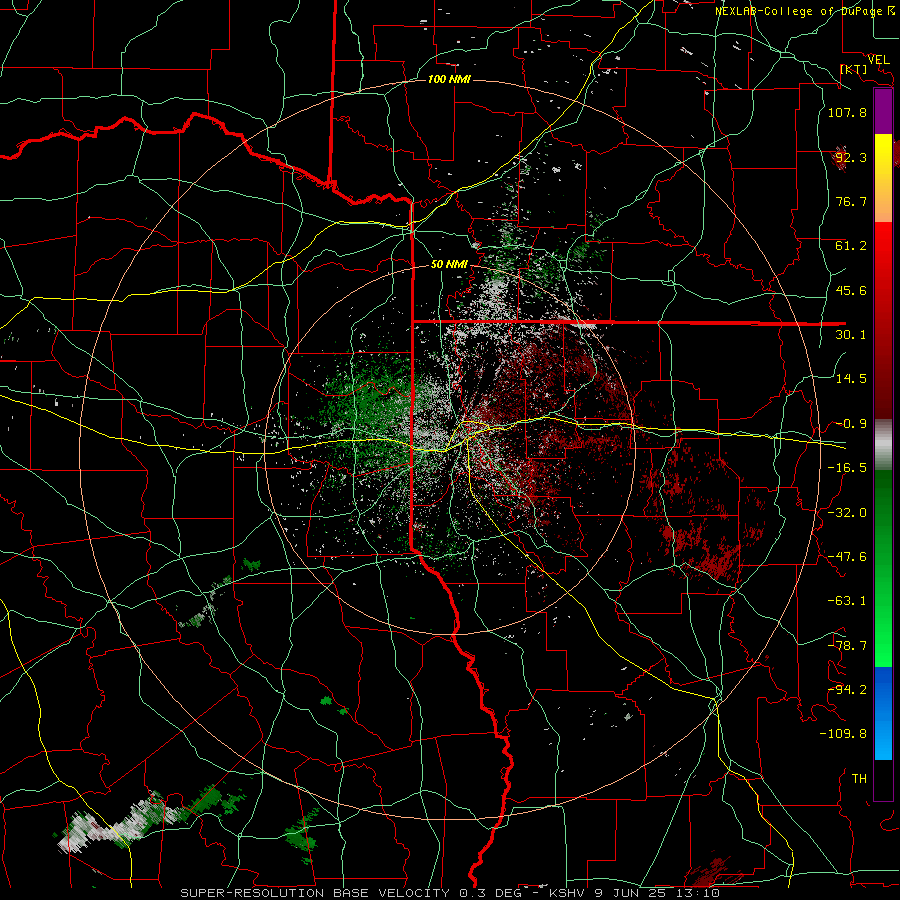Click the -109.8 velocity scale value
The height and width of the screenshot is (900, 900).
click(843, 734)
